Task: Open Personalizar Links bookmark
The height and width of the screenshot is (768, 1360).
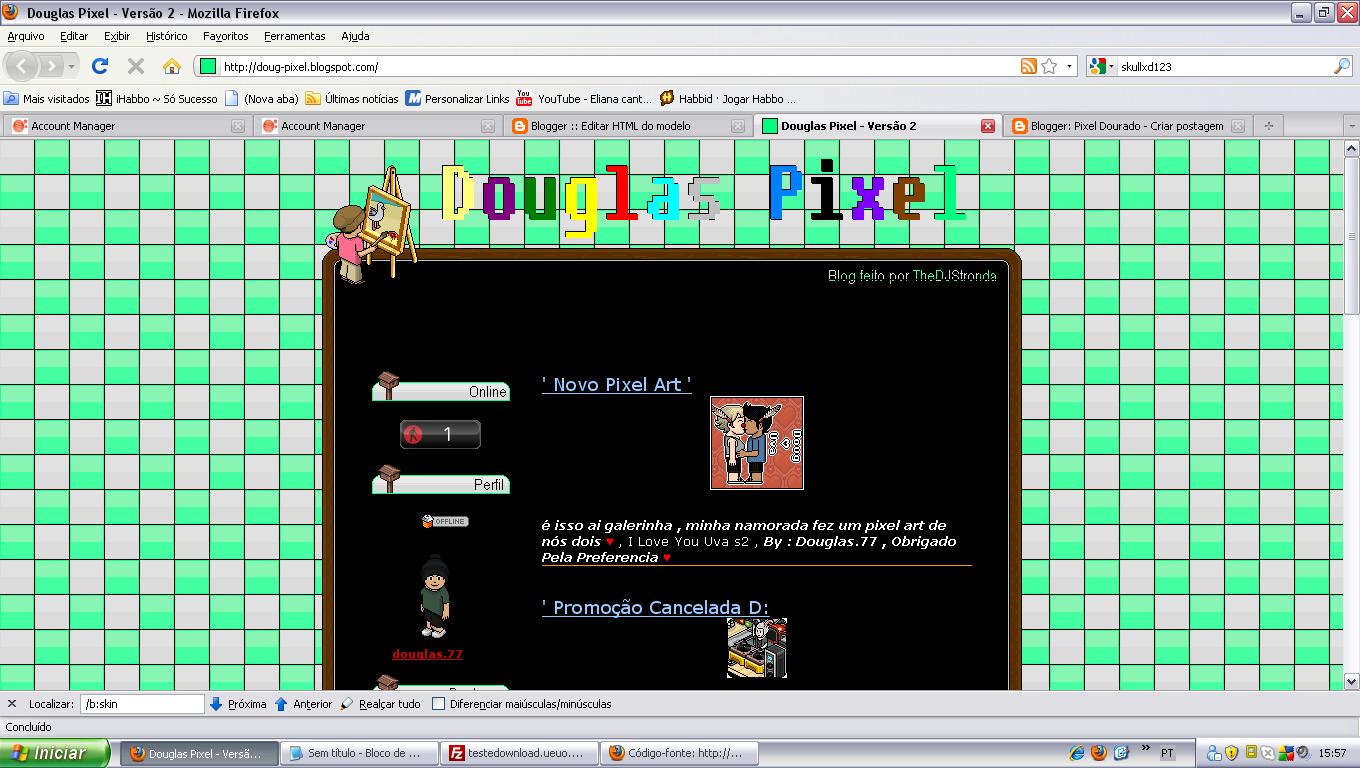Action: point(458,99)
